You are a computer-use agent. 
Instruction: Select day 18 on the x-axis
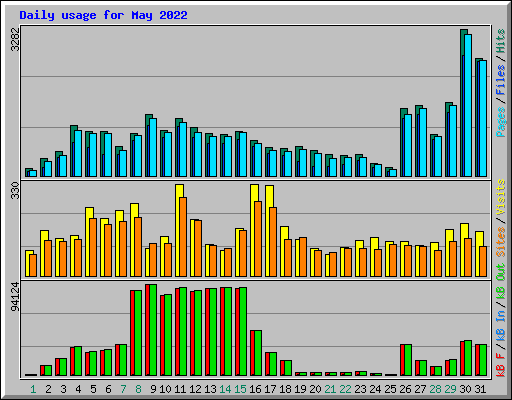click(x=285, y=389)
